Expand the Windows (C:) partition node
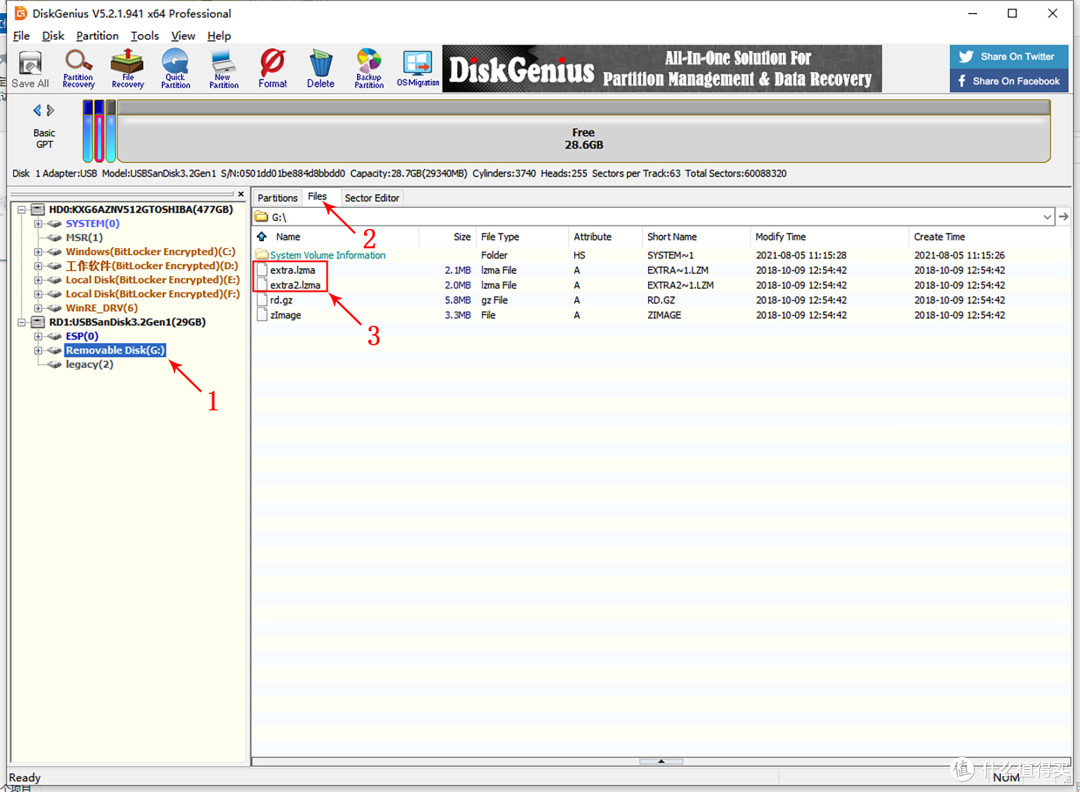Viewport: 1080px width, 792px height. [38, 251]
